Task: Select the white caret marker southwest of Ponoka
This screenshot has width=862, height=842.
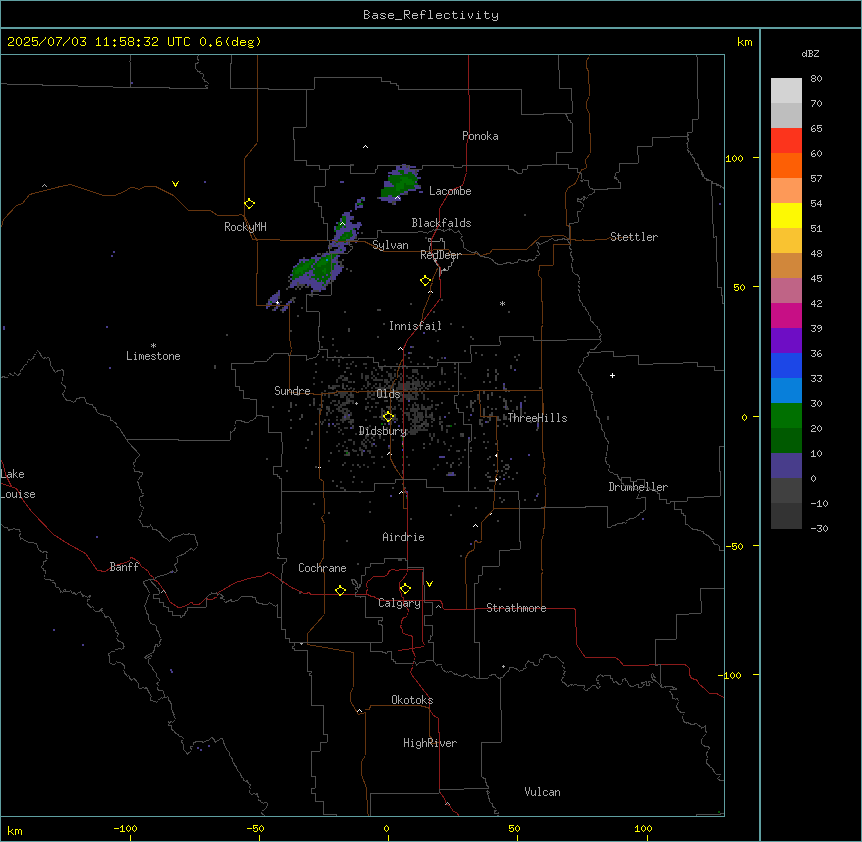Action: [365, 147]
